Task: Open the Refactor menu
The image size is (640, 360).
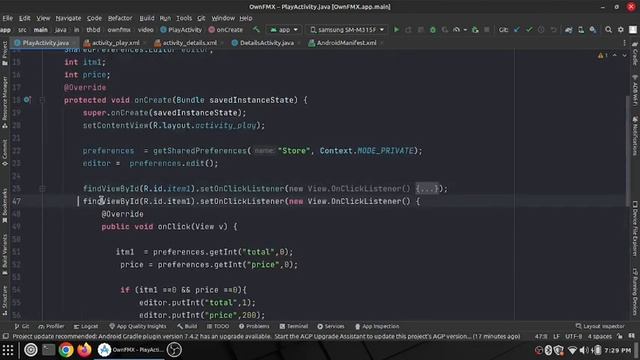Action: point(120,18)
